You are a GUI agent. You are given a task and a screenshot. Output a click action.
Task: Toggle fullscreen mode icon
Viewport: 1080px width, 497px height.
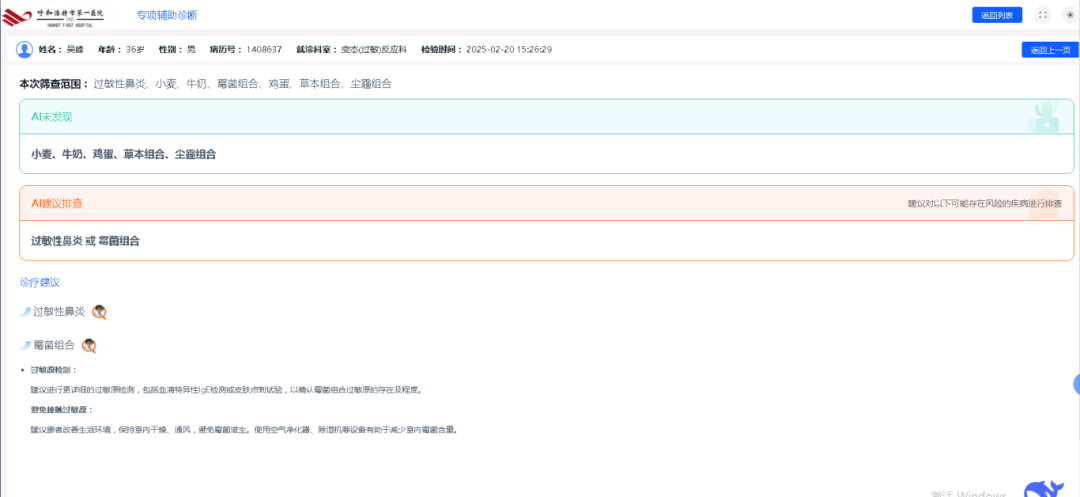click(x=1043, y=15)
